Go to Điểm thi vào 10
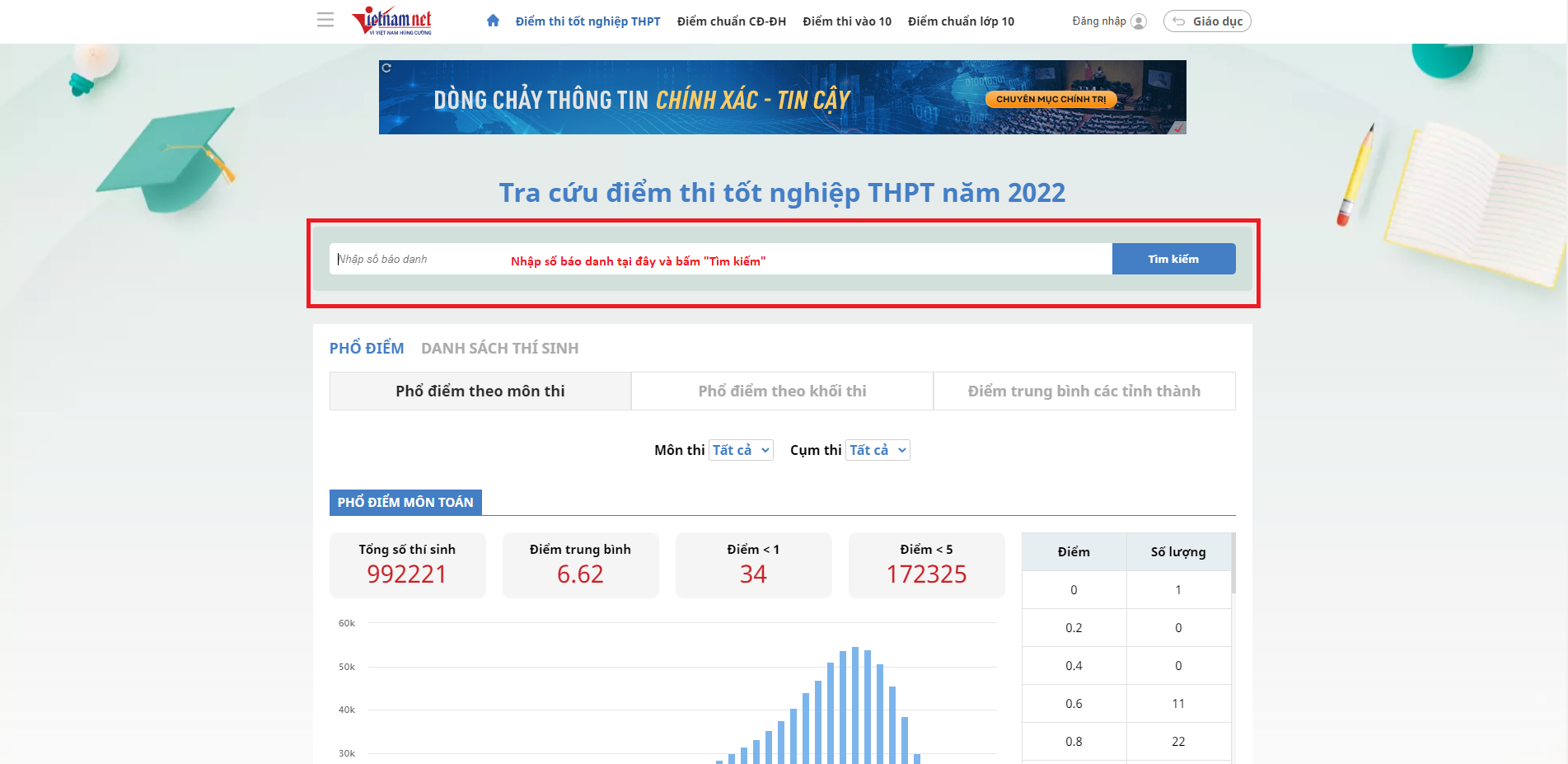This screenshot has width=1568, height=764. [x=846, y=21]
